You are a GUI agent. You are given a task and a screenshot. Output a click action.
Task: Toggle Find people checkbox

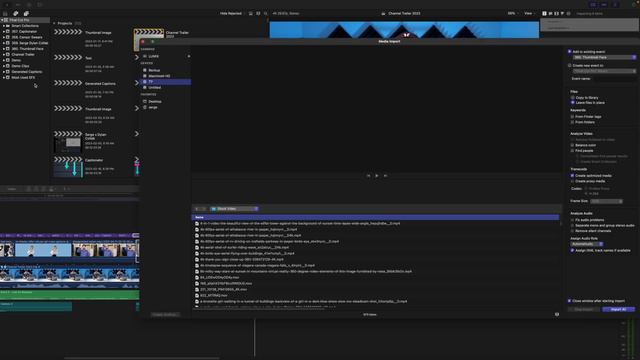[x=572, y=151]
